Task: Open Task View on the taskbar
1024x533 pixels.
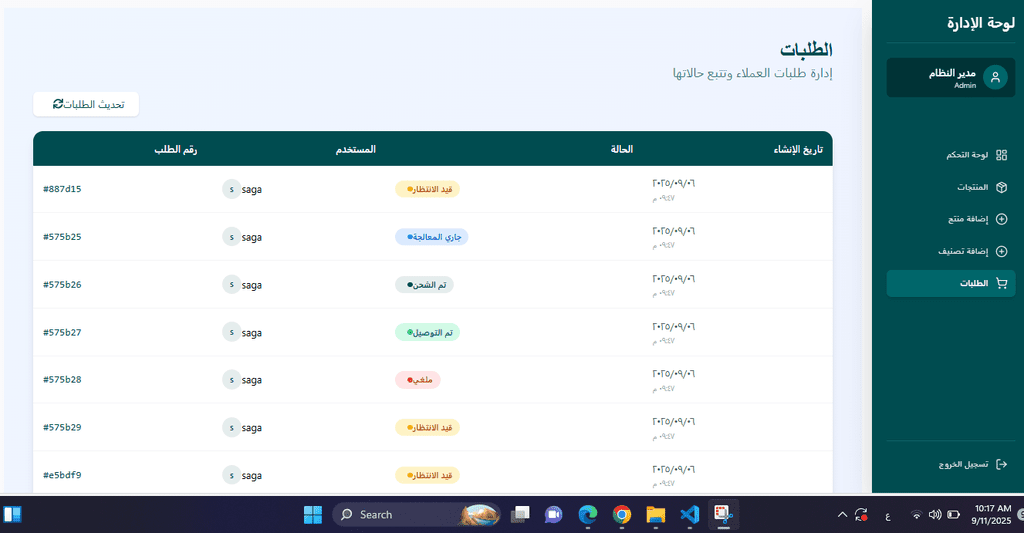Action: pyautogui.click(x=520, y=515)
